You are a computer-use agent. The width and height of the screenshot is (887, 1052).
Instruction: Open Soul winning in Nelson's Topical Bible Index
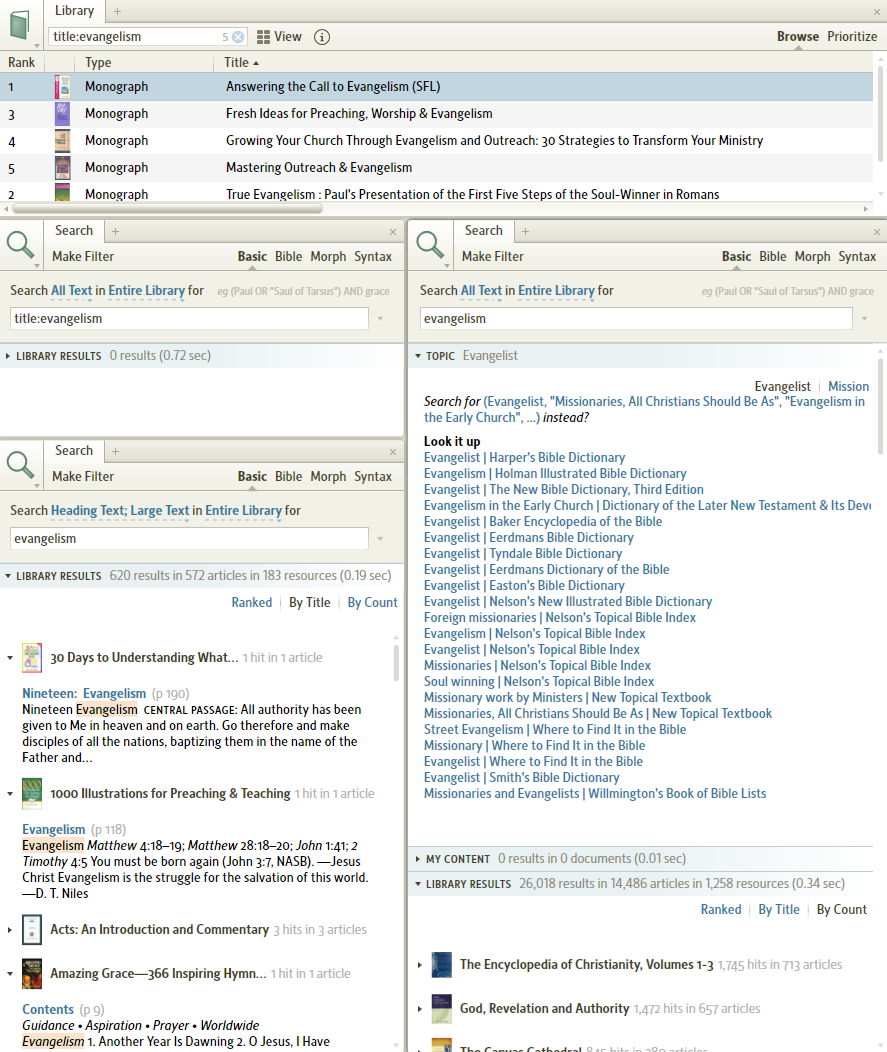click(x=539, y=682)
